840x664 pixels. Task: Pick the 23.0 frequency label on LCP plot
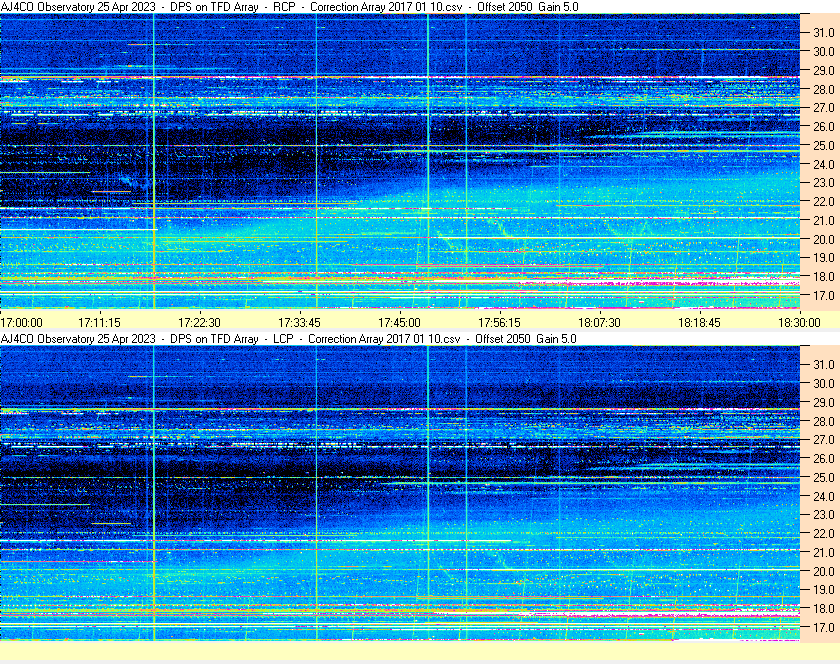point(824,515)
